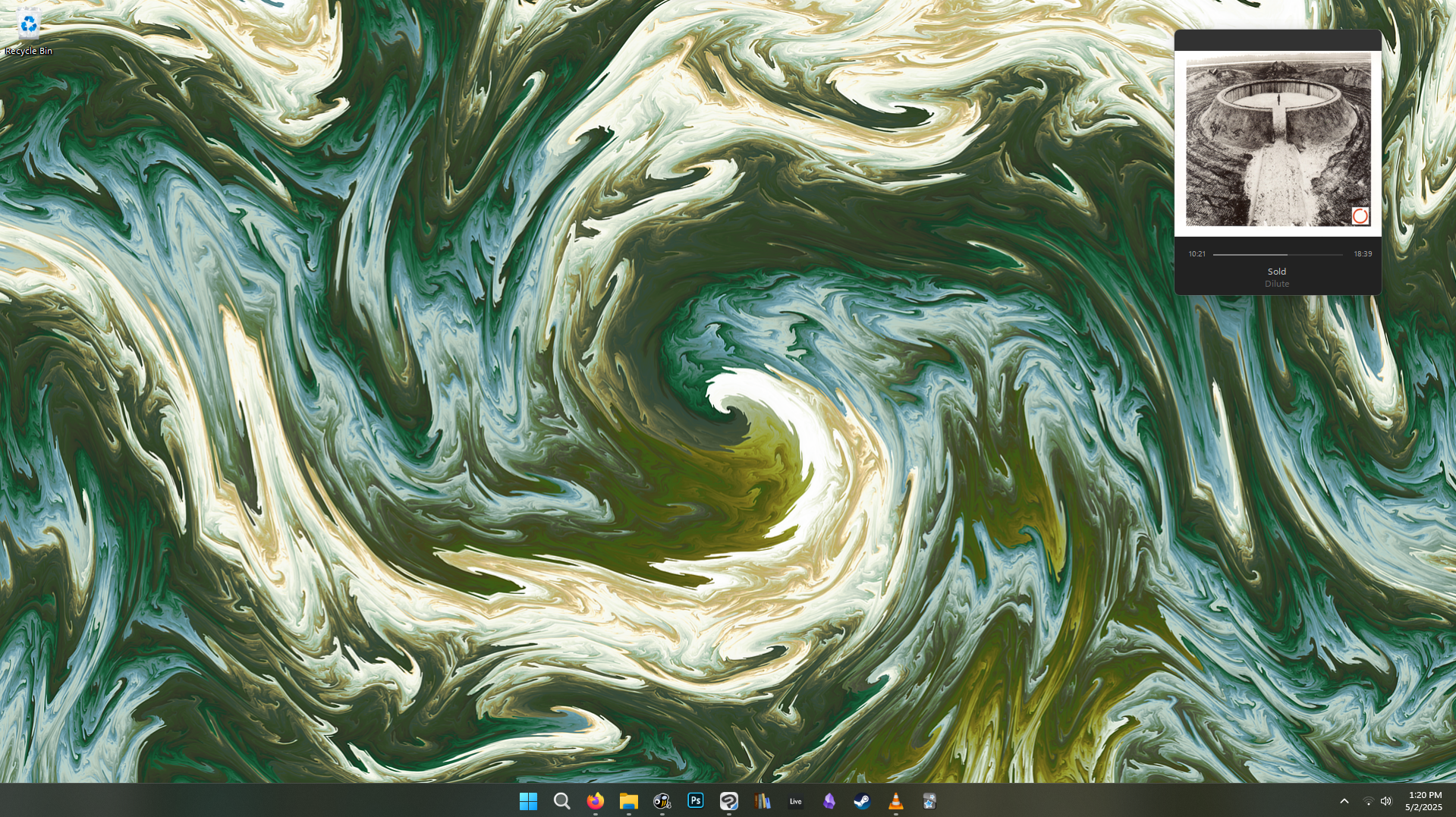This screenshot has height=817, width=1456.
Task: Open the network status tray icon
Action: pyautogui.click(x=1368, y=801)
